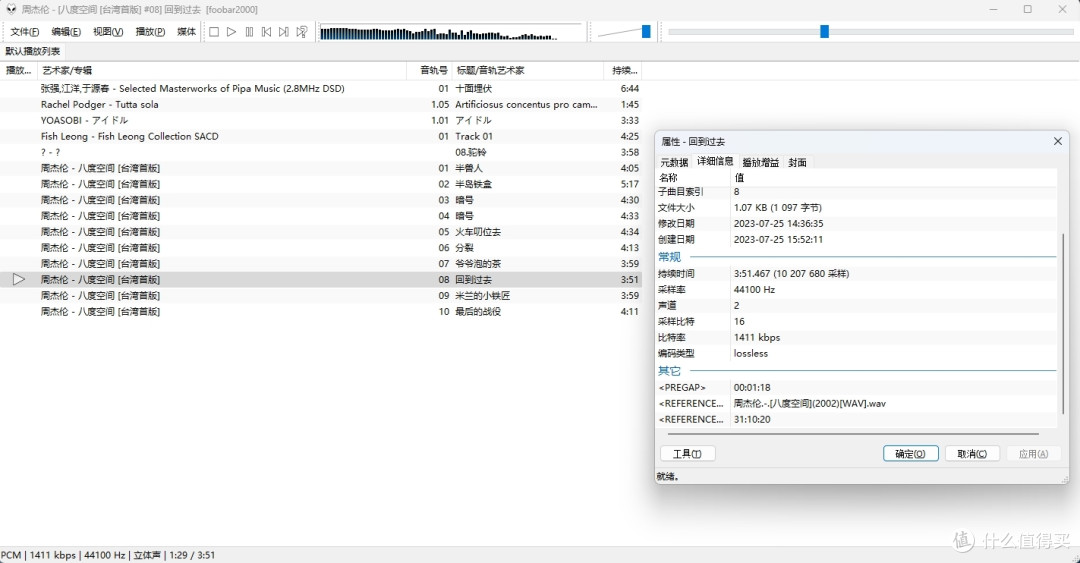Click the 修改日期 row in properties

pos(857,223)
